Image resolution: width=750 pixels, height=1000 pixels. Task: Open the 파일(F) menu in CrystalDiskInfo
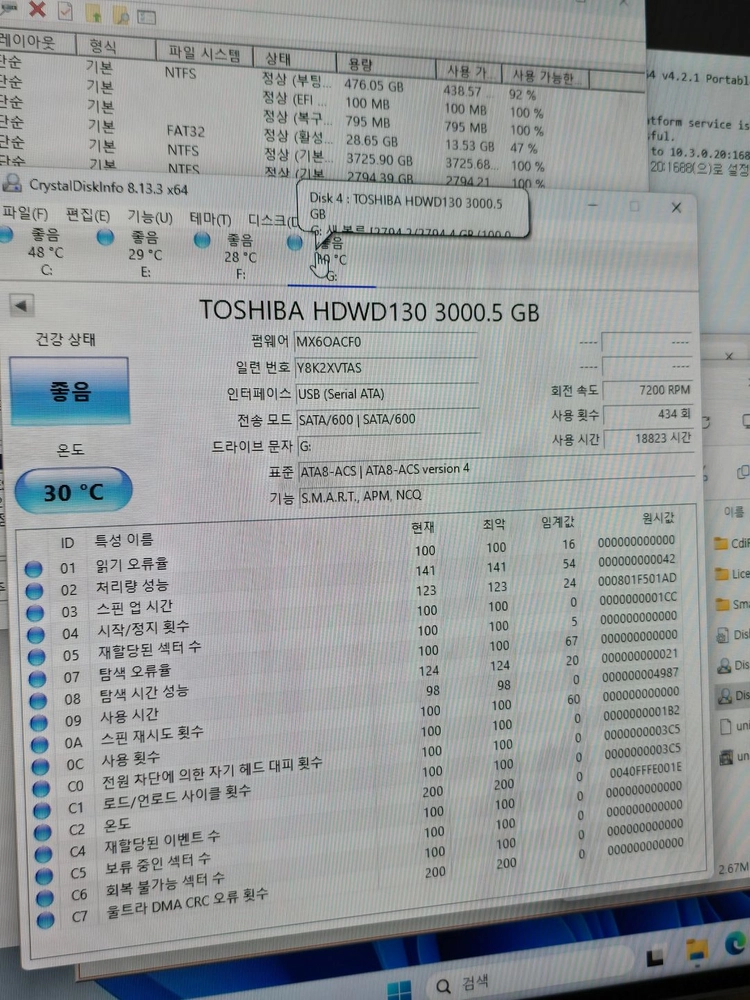pyautogui.click(x=24, y=212)
